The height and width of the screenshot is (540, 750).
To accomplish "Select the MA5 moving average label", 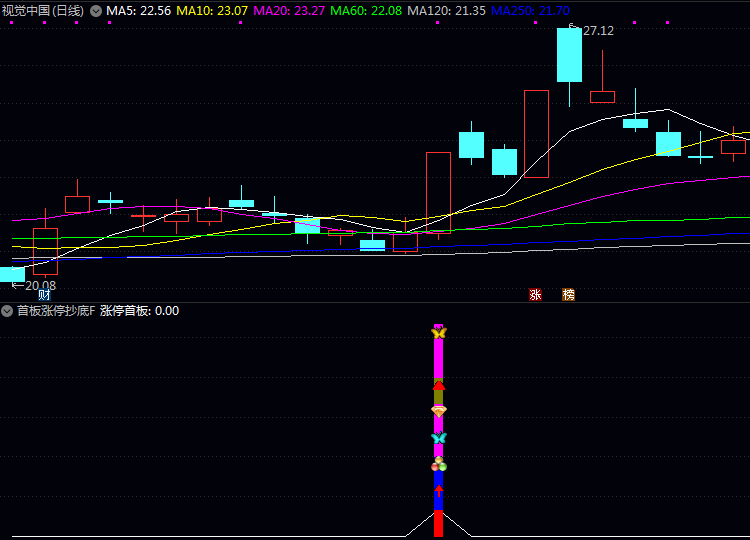I will pyautogui.click(x=139, y=11).
